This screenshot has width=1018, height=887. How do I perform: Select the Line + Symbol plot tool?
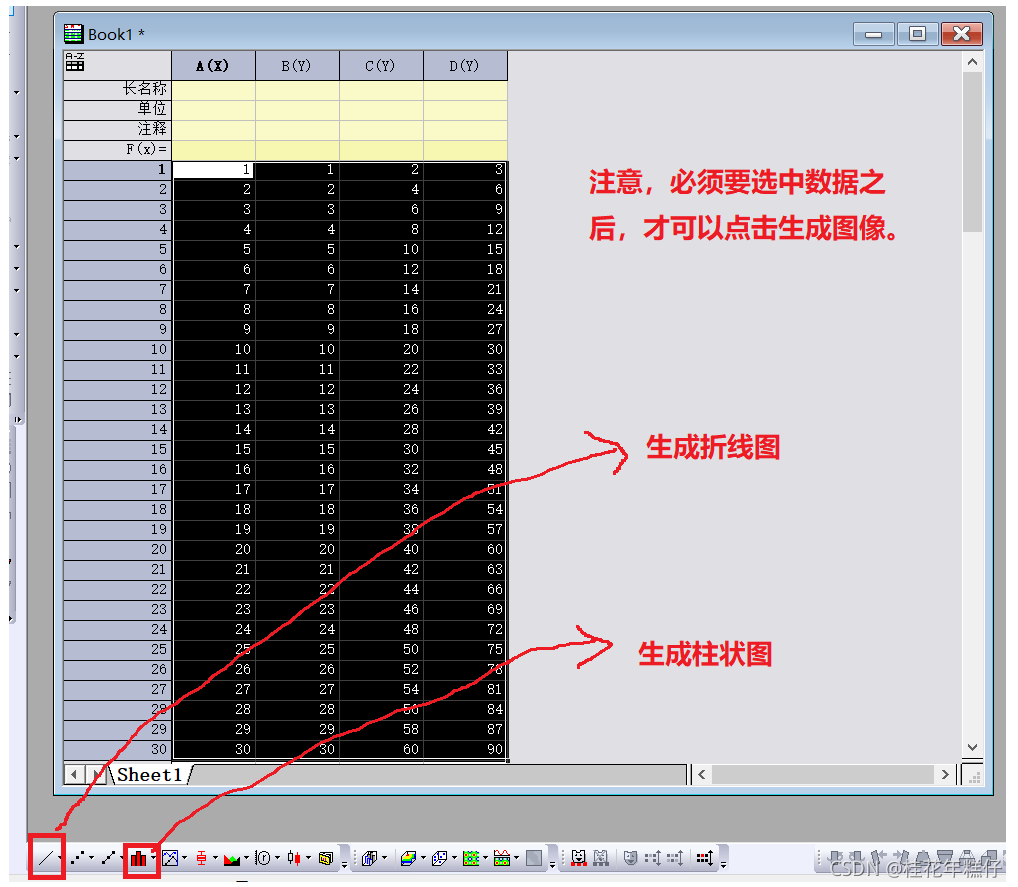(x=108, y=858)
